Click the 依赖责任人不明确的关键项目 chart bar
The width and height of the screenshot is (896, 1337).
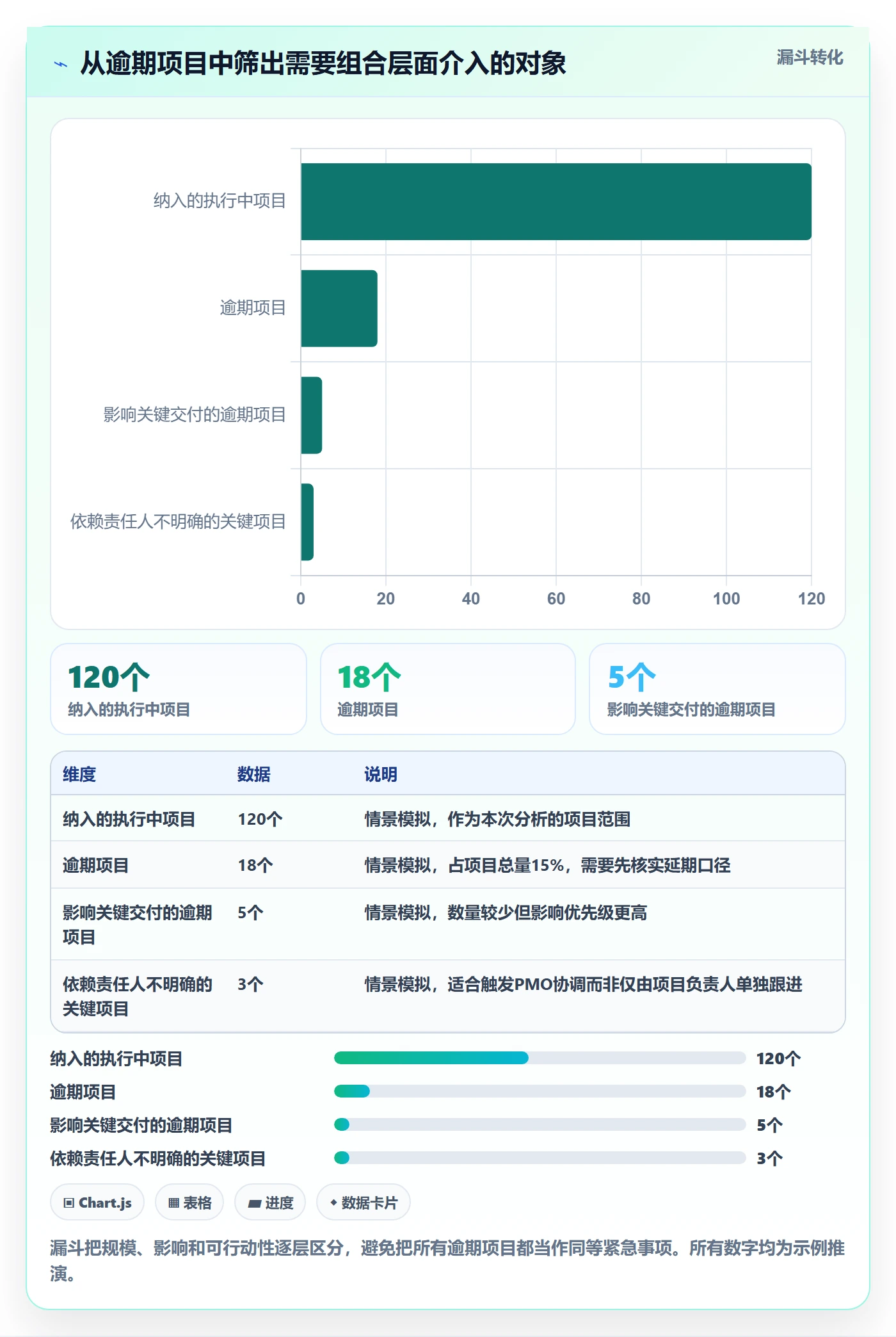[307, 522]
